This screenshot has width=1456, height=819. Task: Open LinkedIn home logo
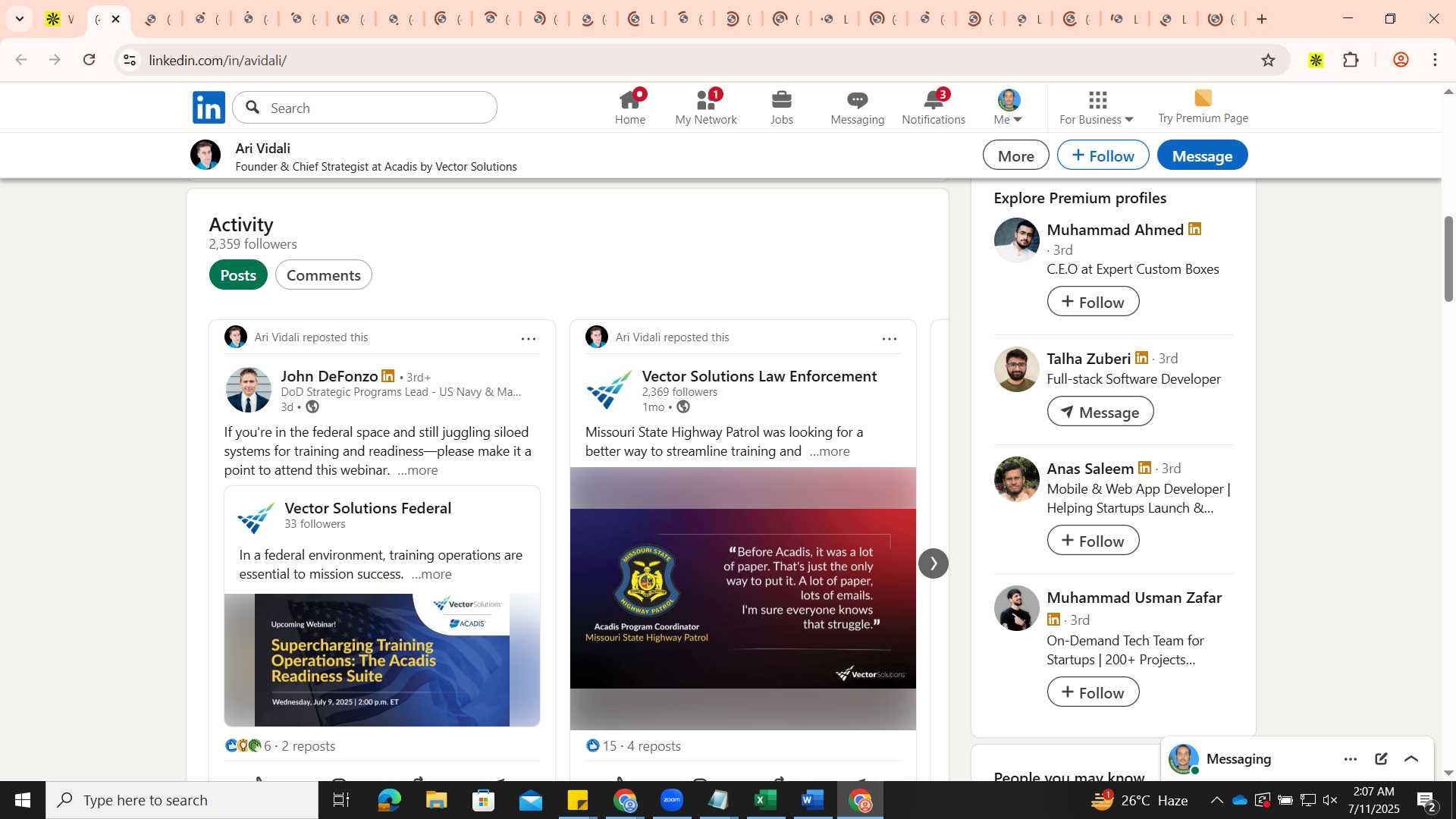point(209,108)
